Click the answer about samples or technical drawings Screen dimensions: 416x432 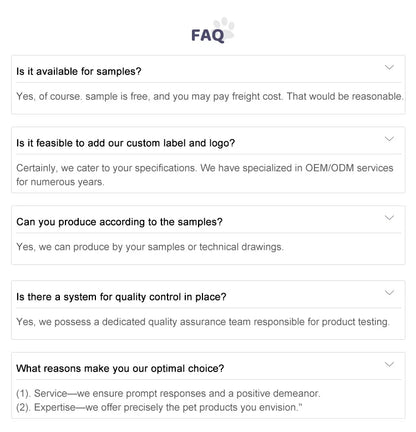[x=150, y=247]
